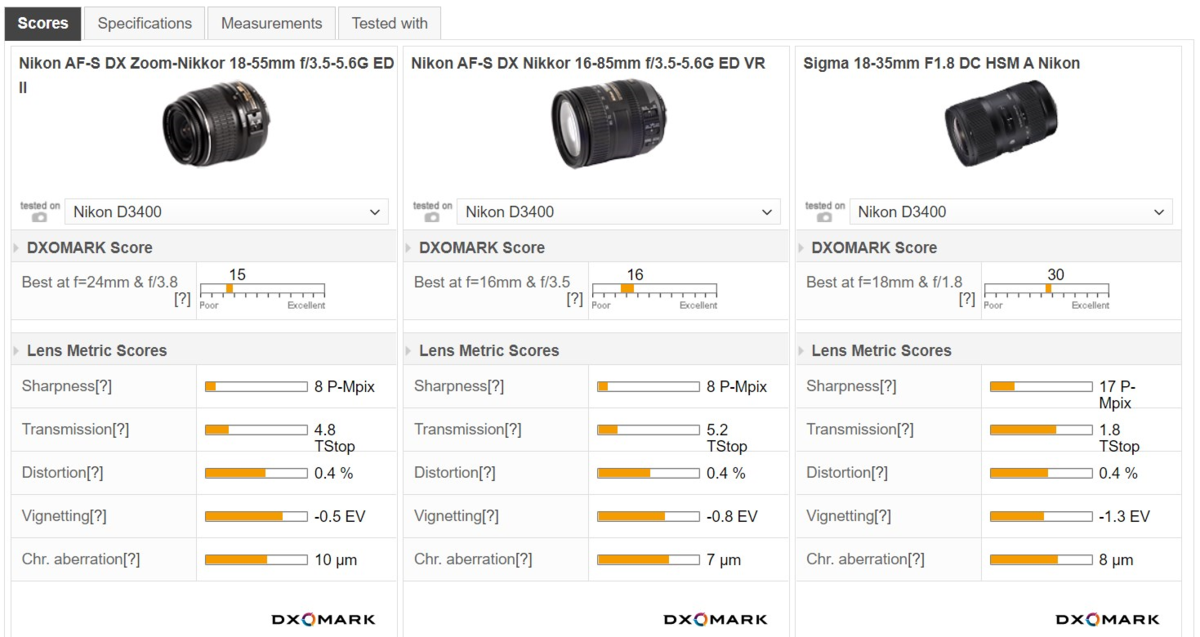The height and width of the screenshot is (637, 1200).
Task: Open Transmission[?] help for Nikon 18-55mm
Action: (120, 430)
